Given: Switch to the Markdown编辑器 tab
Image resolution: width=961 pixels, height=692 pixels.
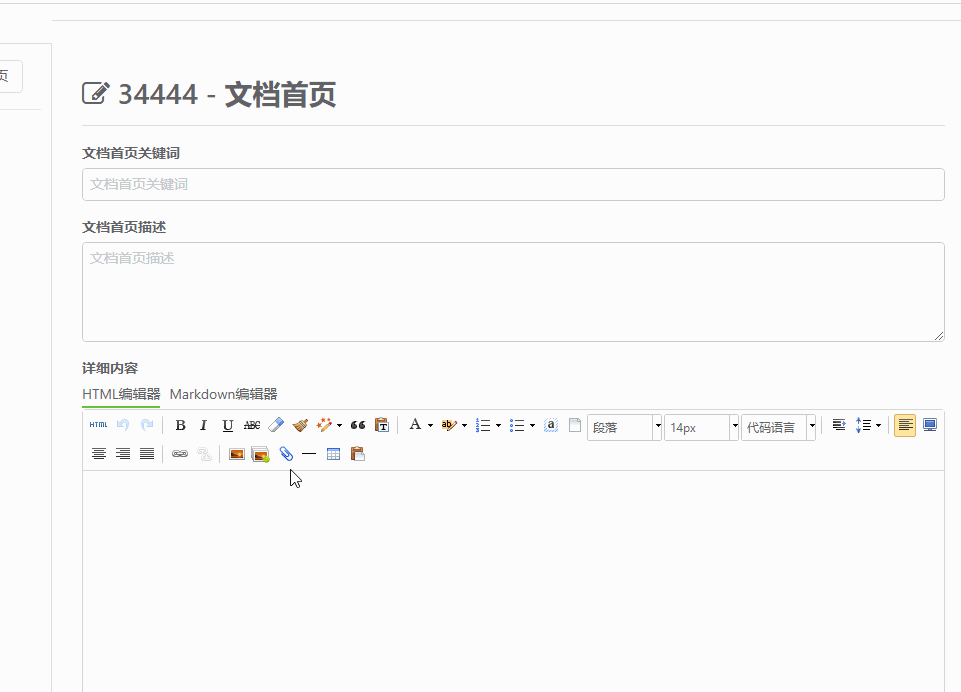Looking at the screenshot, I should pyautogui.click(x=223, y=394).
